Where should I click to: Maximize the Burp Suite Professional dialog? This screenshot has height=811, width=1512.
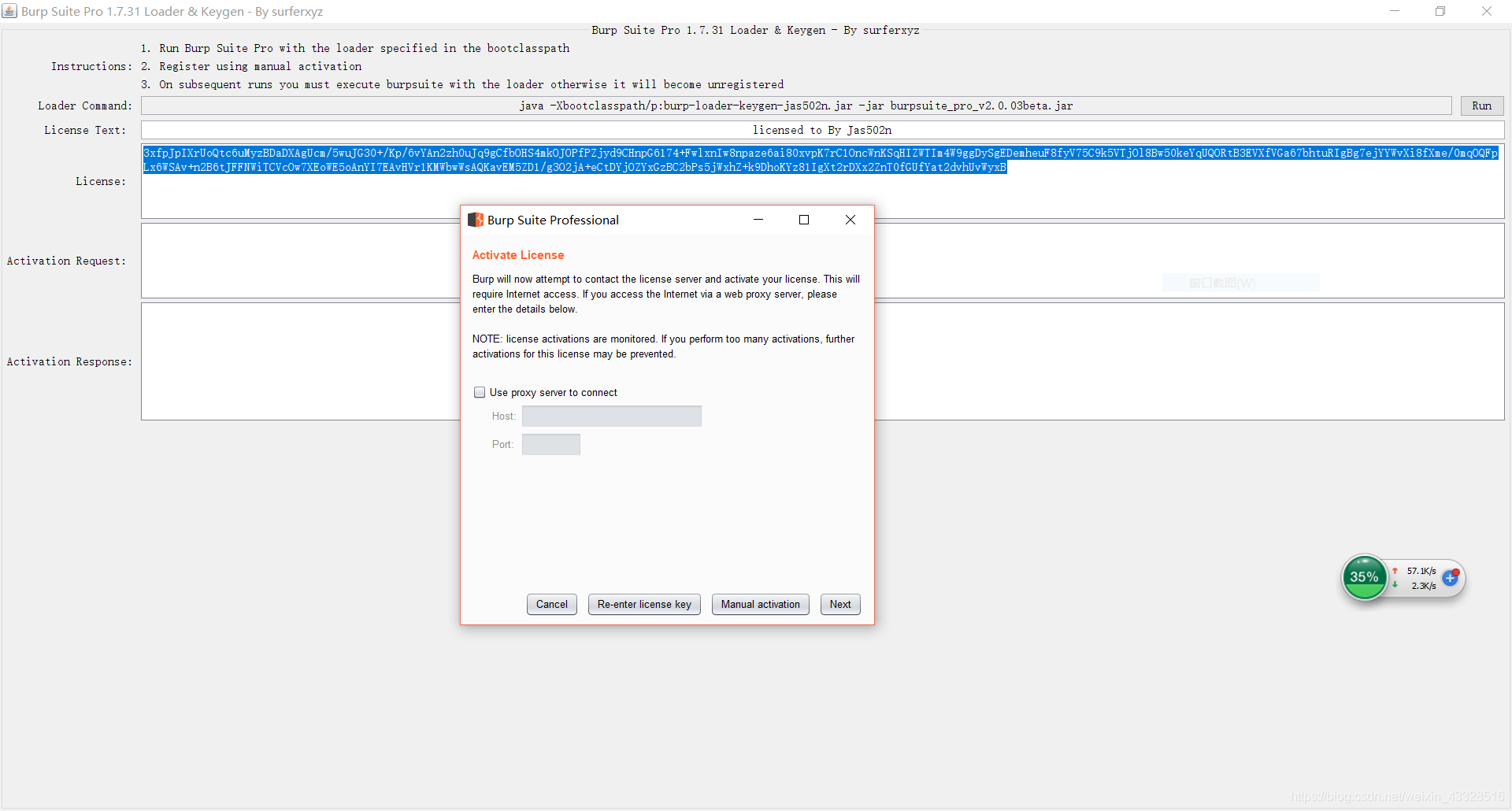point(804,220)
